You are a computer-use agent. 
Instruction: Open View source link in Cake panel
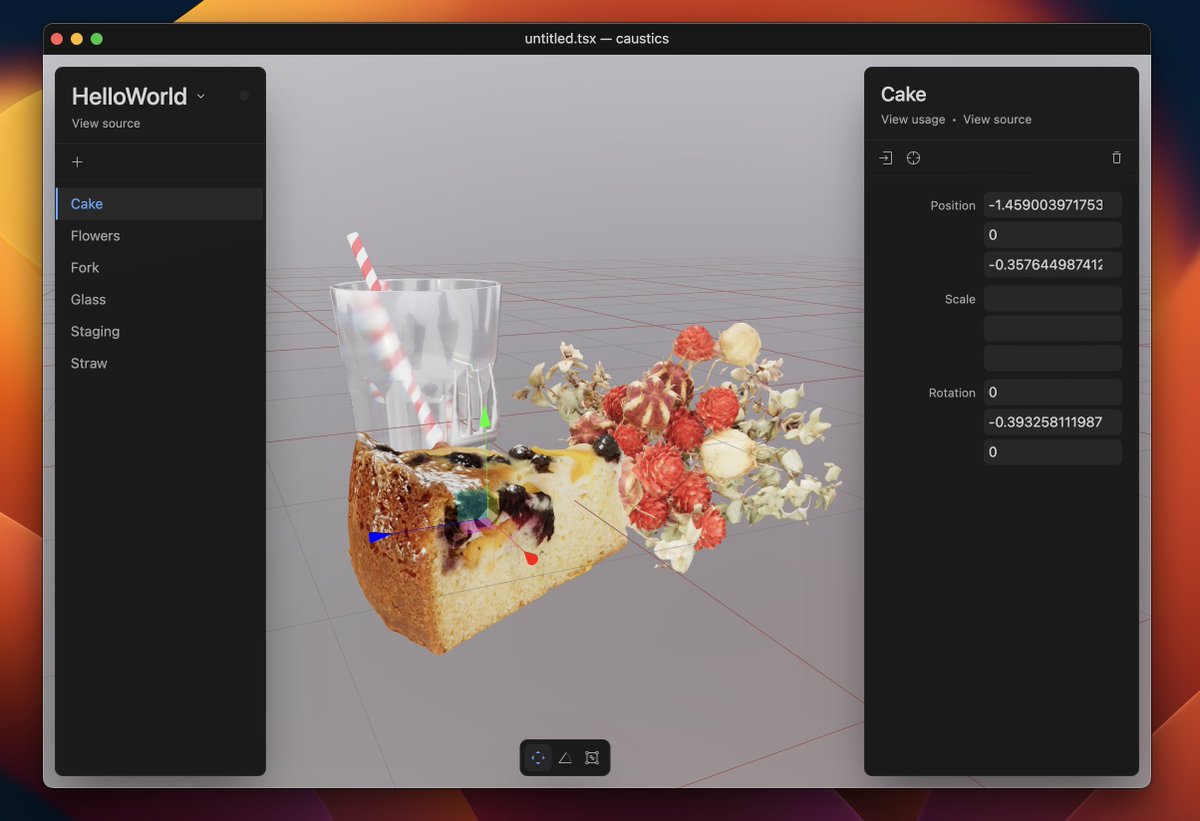997,119
